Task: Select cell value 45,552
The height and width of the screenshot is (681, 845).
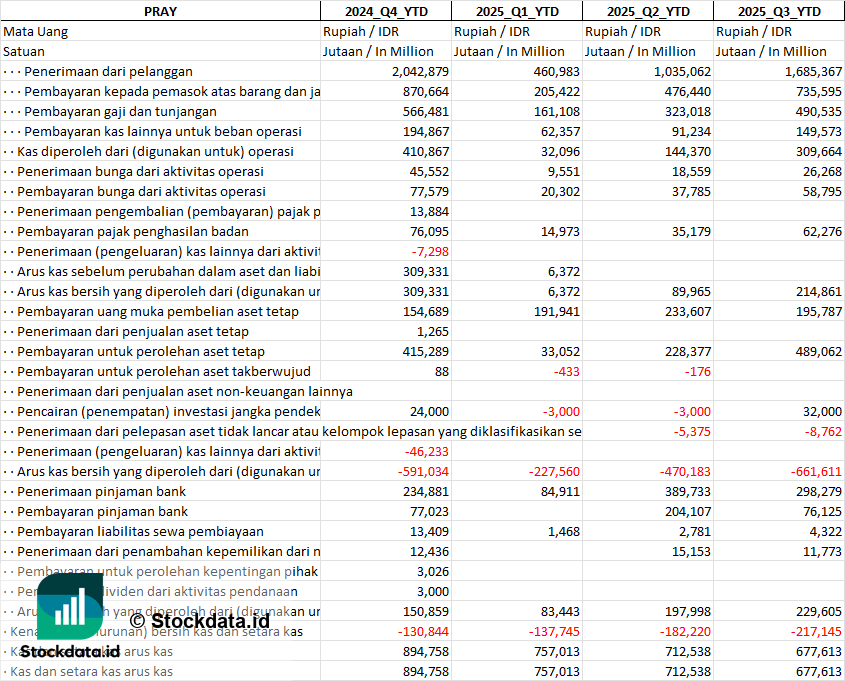Action: (x=429, y=171)
